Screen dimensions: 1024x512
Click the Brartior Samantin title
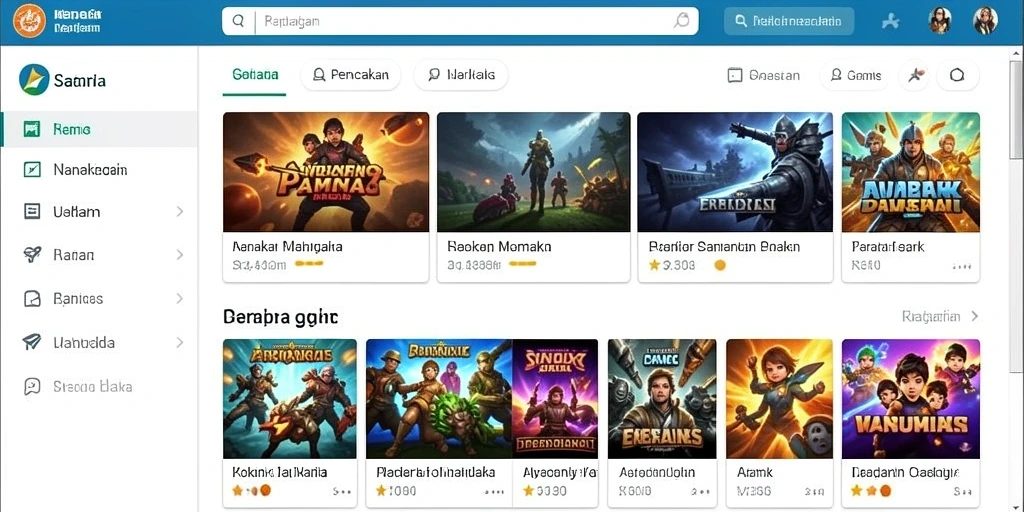[x=724, y=248]
